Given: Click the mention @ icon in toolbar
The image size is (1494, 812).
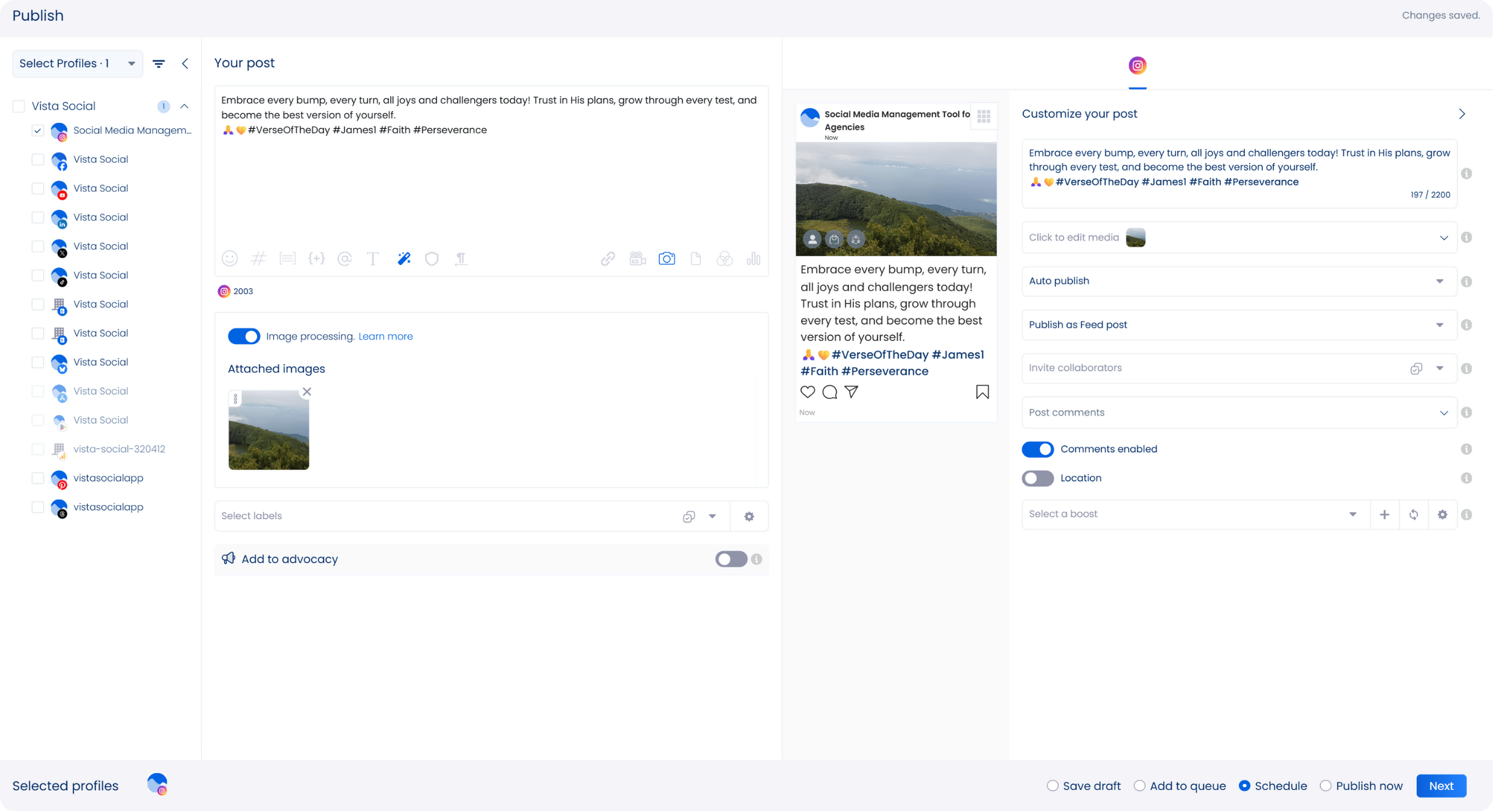Looking at the screenshot, I should [345, 259].
